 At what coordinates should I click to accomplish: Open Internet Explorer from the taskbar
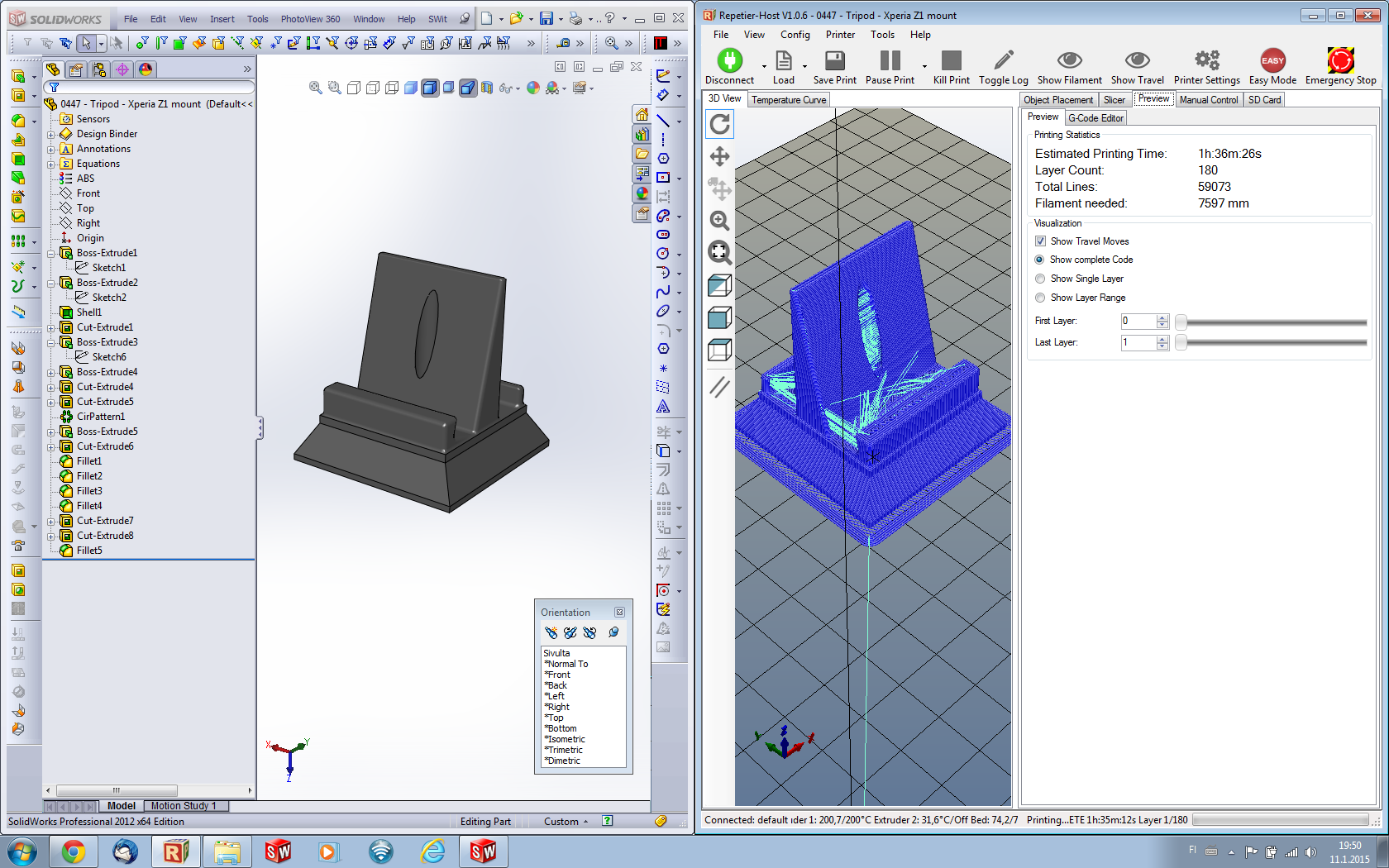click(432, 851)
